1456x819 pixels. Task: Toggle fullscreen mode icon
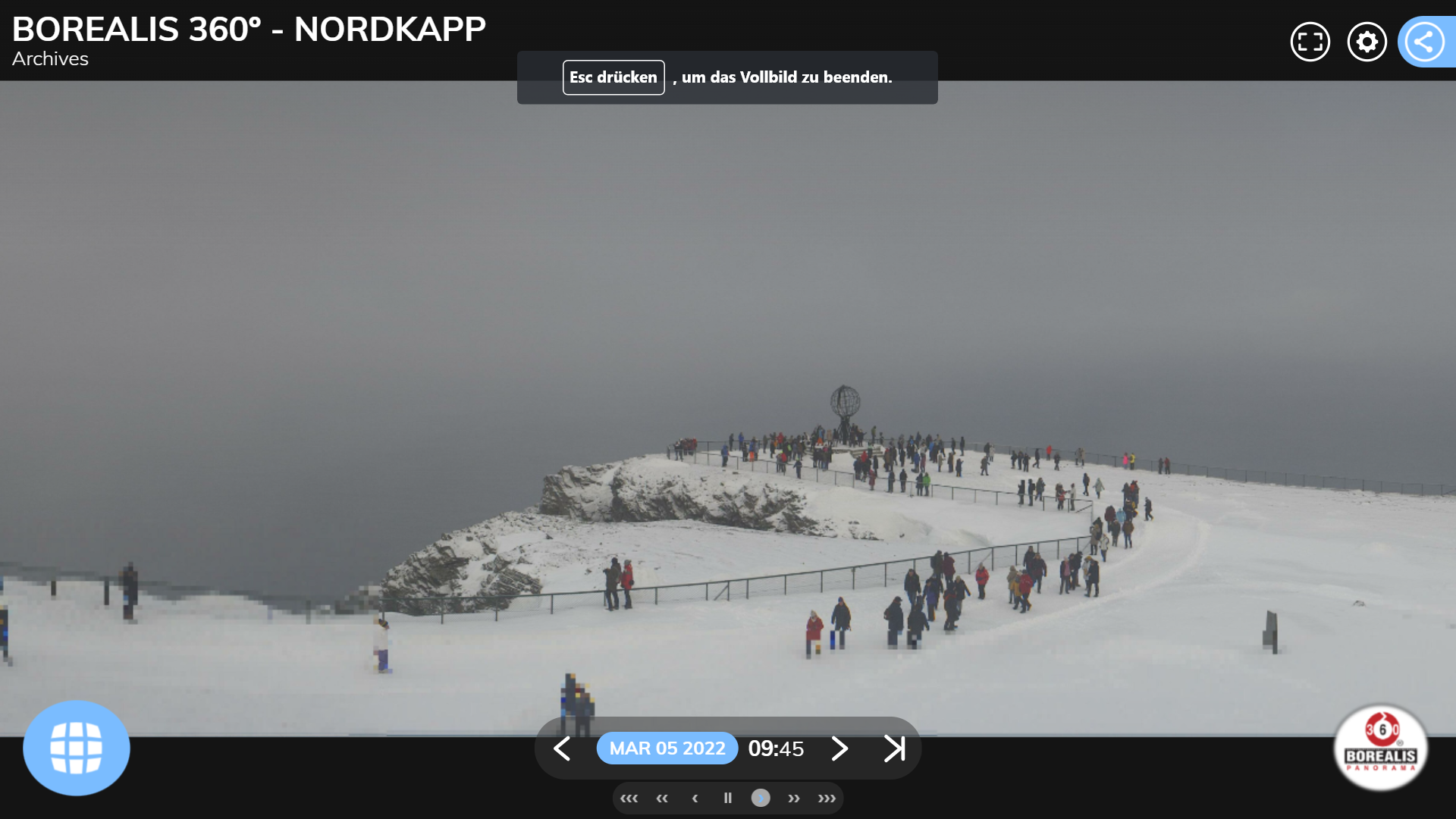click(x=1310, y=42)
